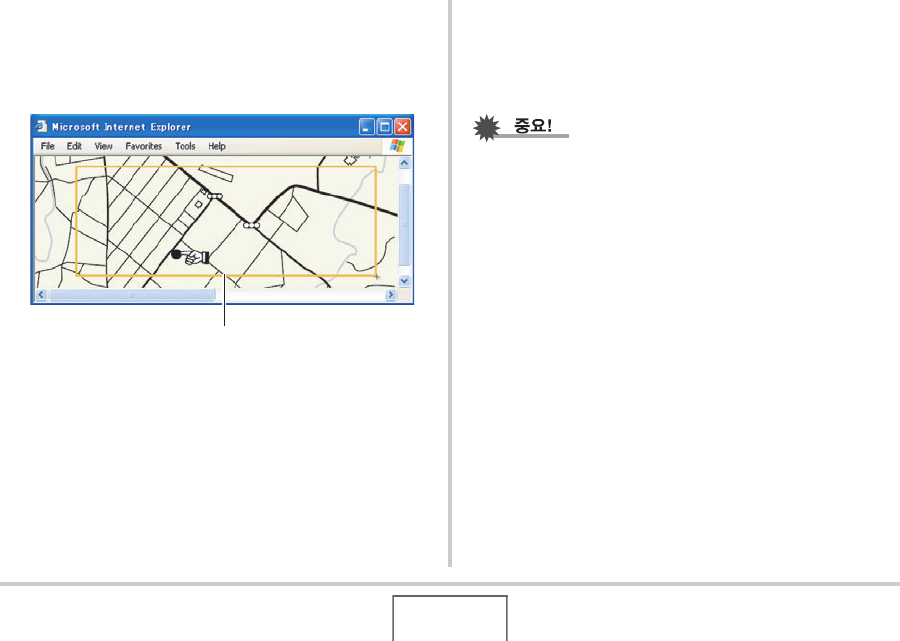Maximize the Internet Explorer window
This screenshot has height=641, width=900.
point(385,126)
